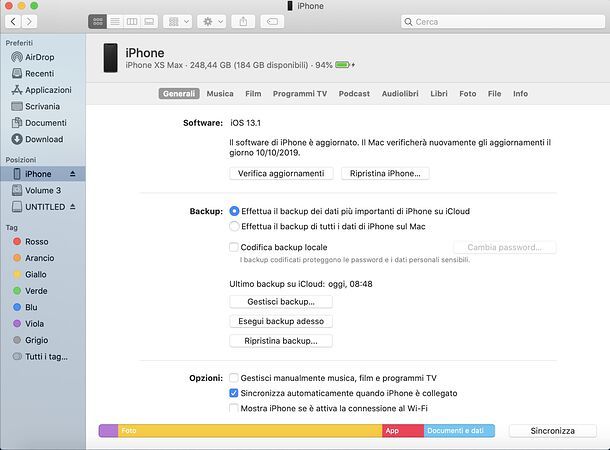Image resolution: width=610 pixels, height=450 pixels.
Task: Click the Edit Tags toolbar icon
Action: pyautogui.click(x=272, y=21)
